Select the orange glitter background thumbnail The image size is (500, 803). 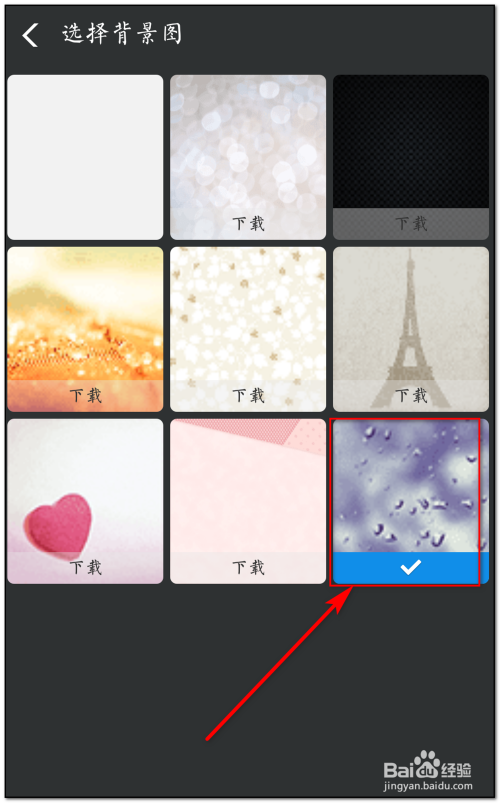pos(85,329)
